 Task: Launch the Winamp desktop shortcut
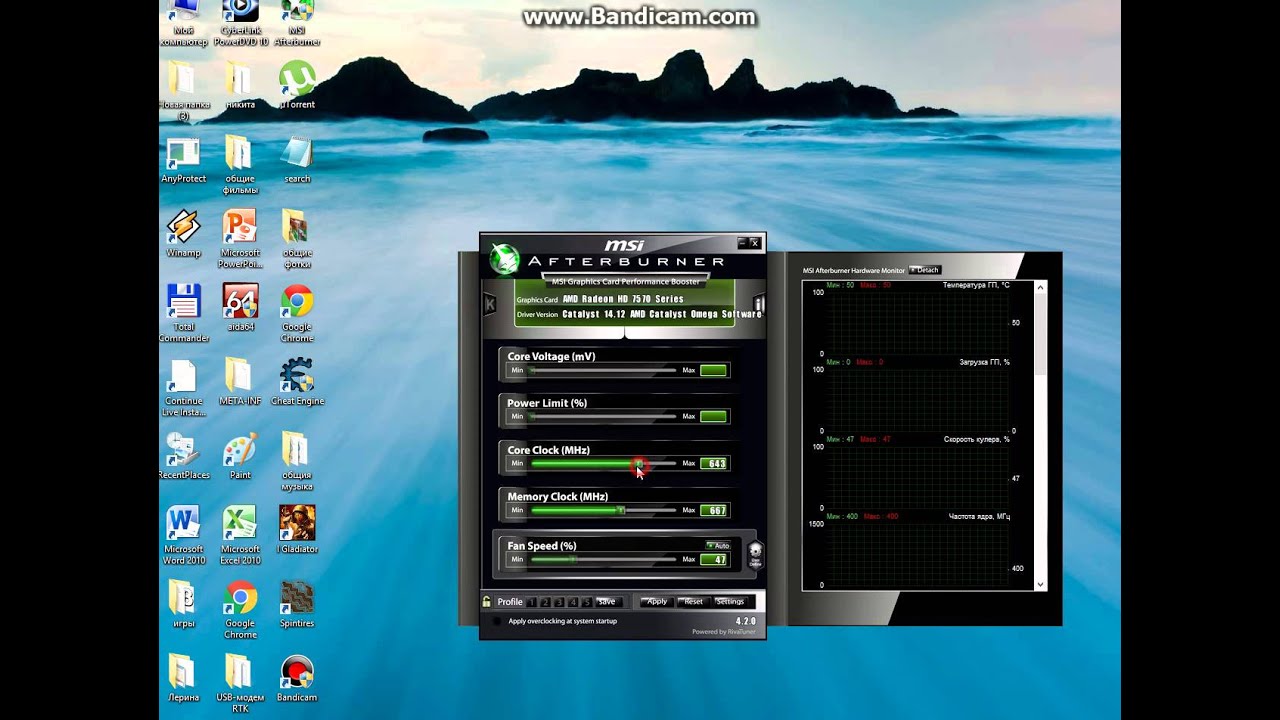pos(183,234)
